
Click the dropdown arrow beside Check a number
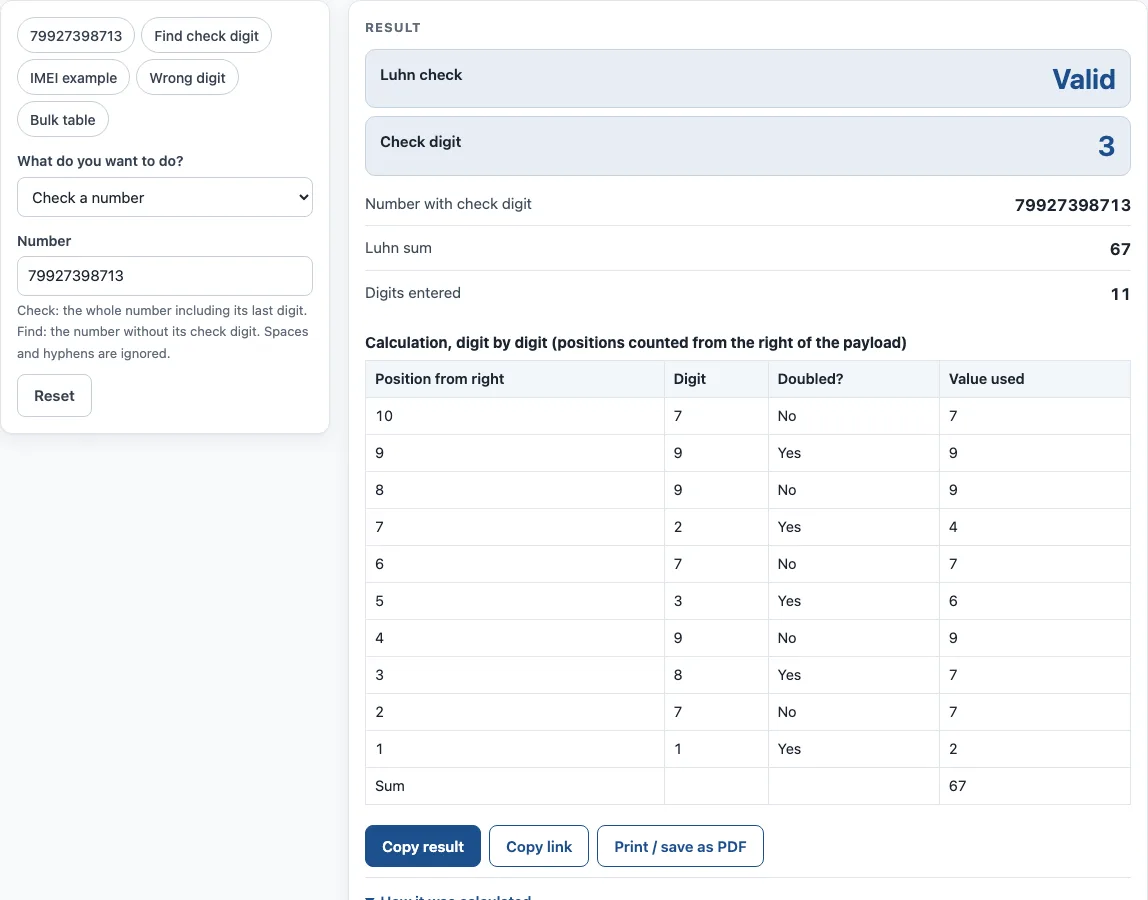click(x=303, y=197)
